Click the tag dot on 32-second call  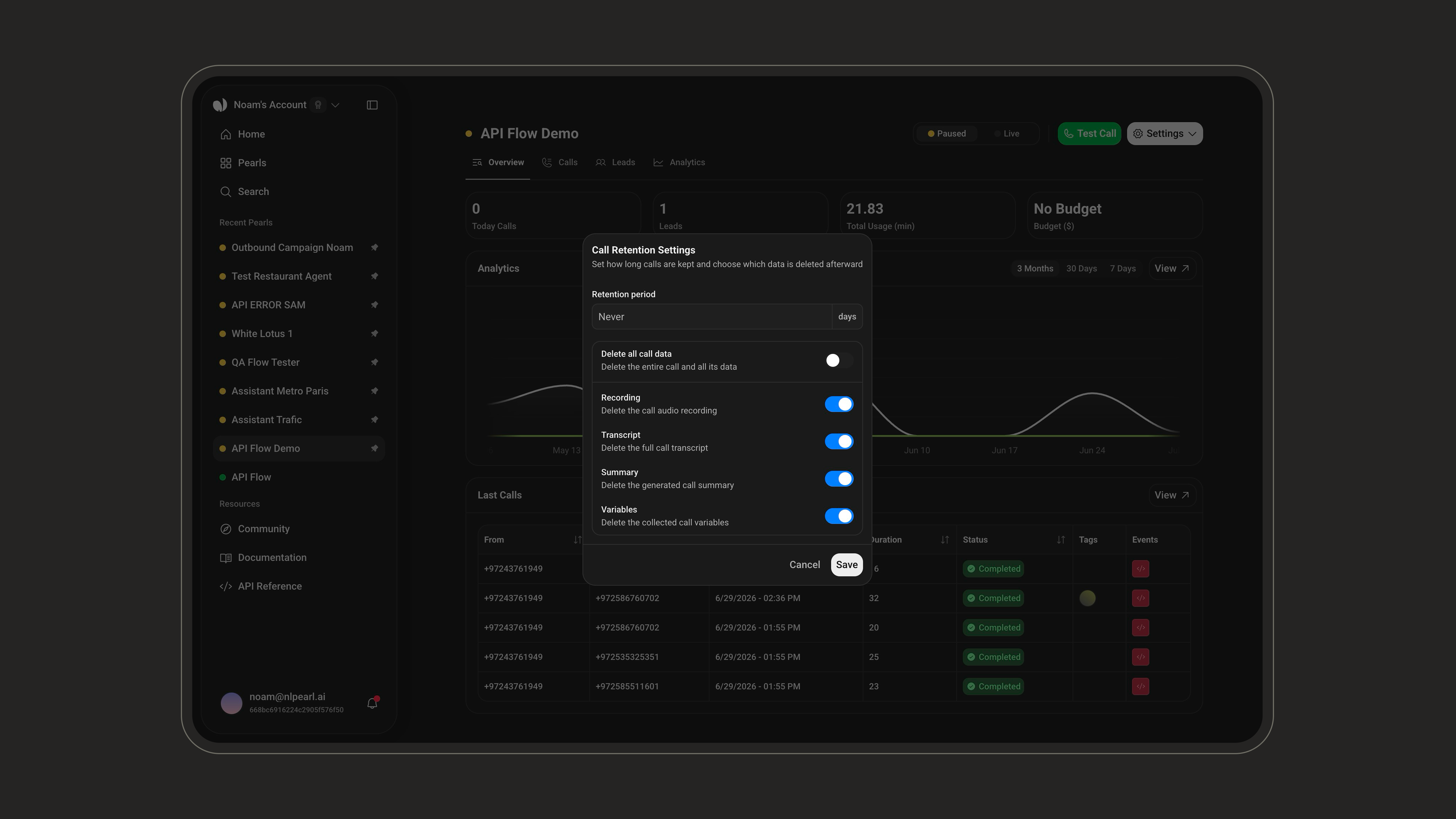tap(1087, 598)
